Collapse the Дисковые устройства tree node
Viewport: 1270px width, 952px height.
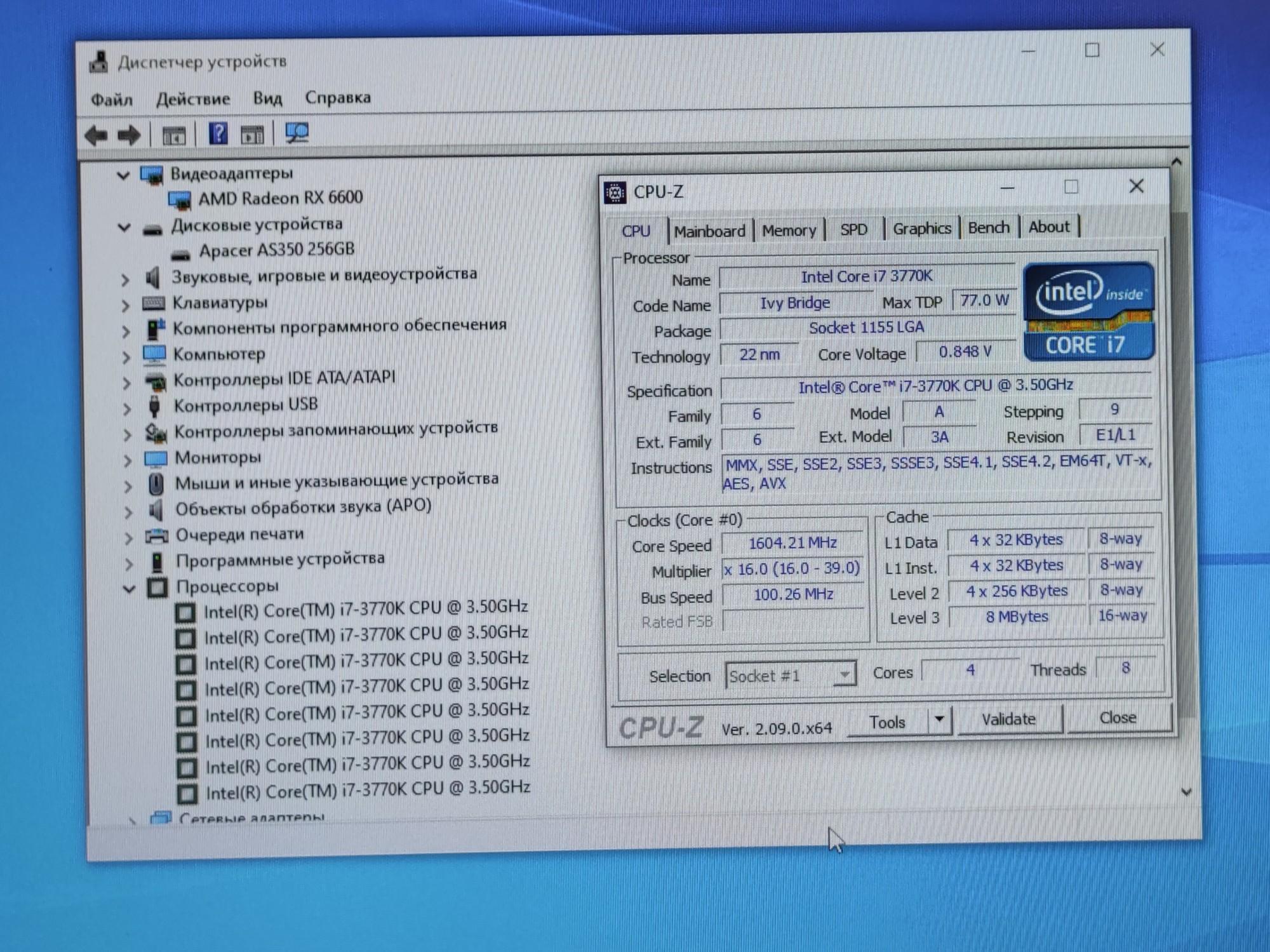[124, 227]
